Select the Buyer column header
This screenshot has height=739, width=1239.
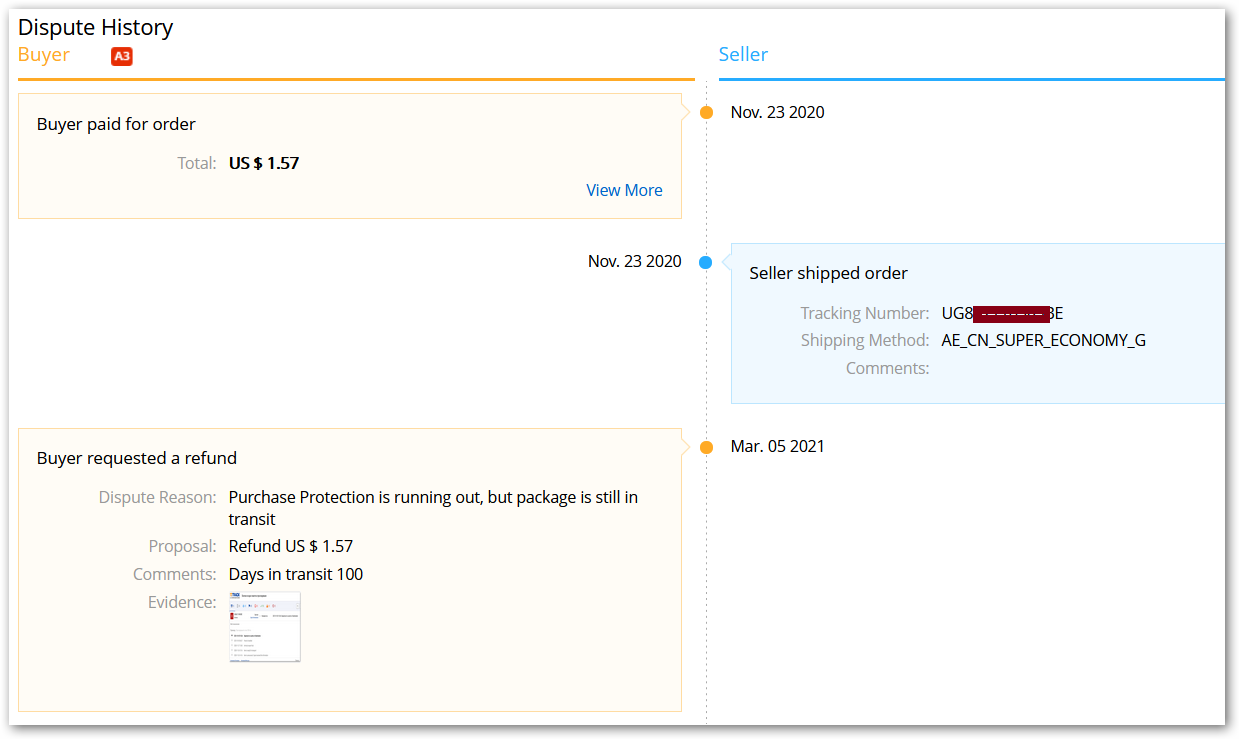tap(44, 55)
